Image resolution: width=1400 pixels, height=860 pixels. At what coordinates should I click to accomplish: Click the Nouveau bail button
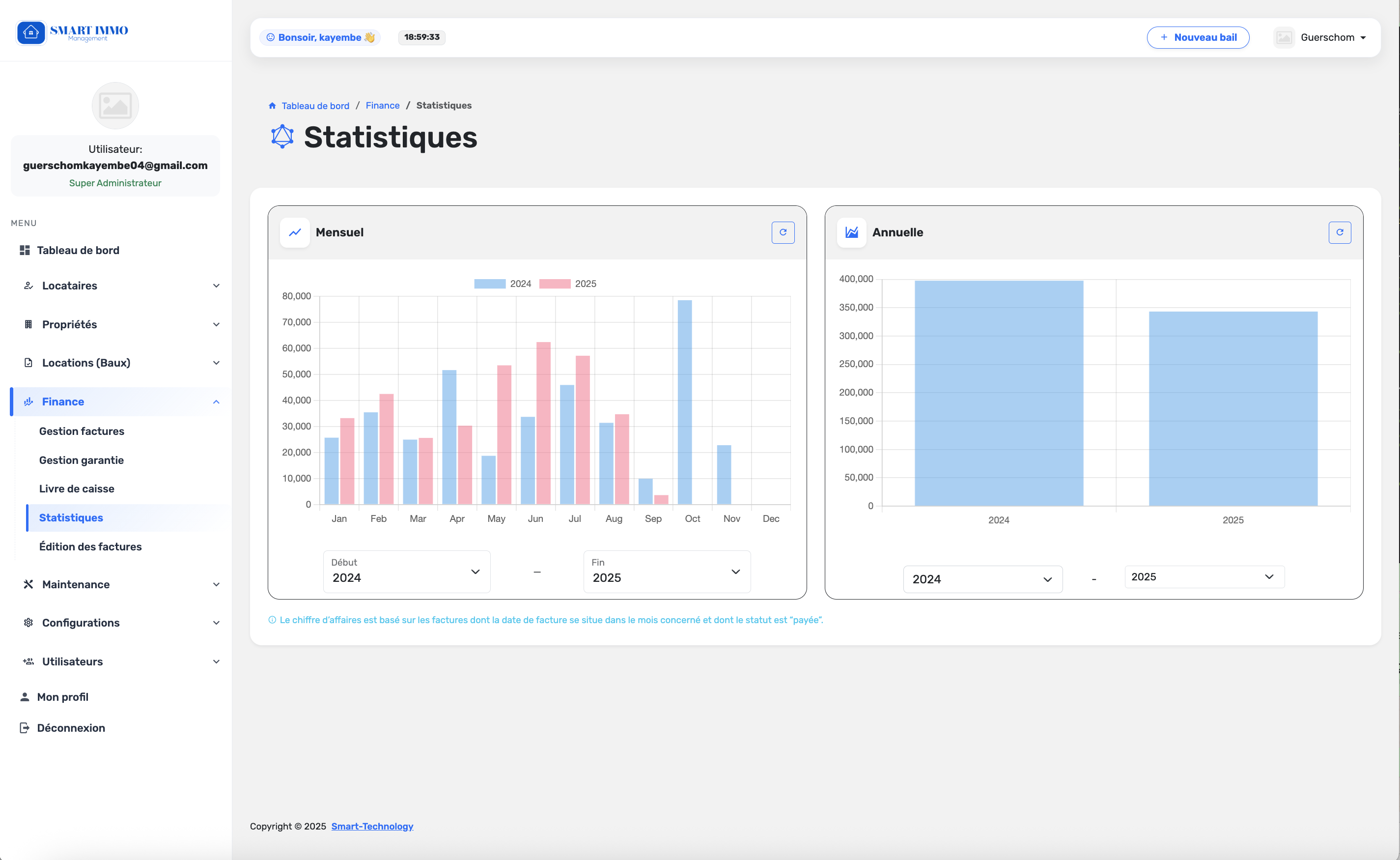click(x=1198, y=37)
